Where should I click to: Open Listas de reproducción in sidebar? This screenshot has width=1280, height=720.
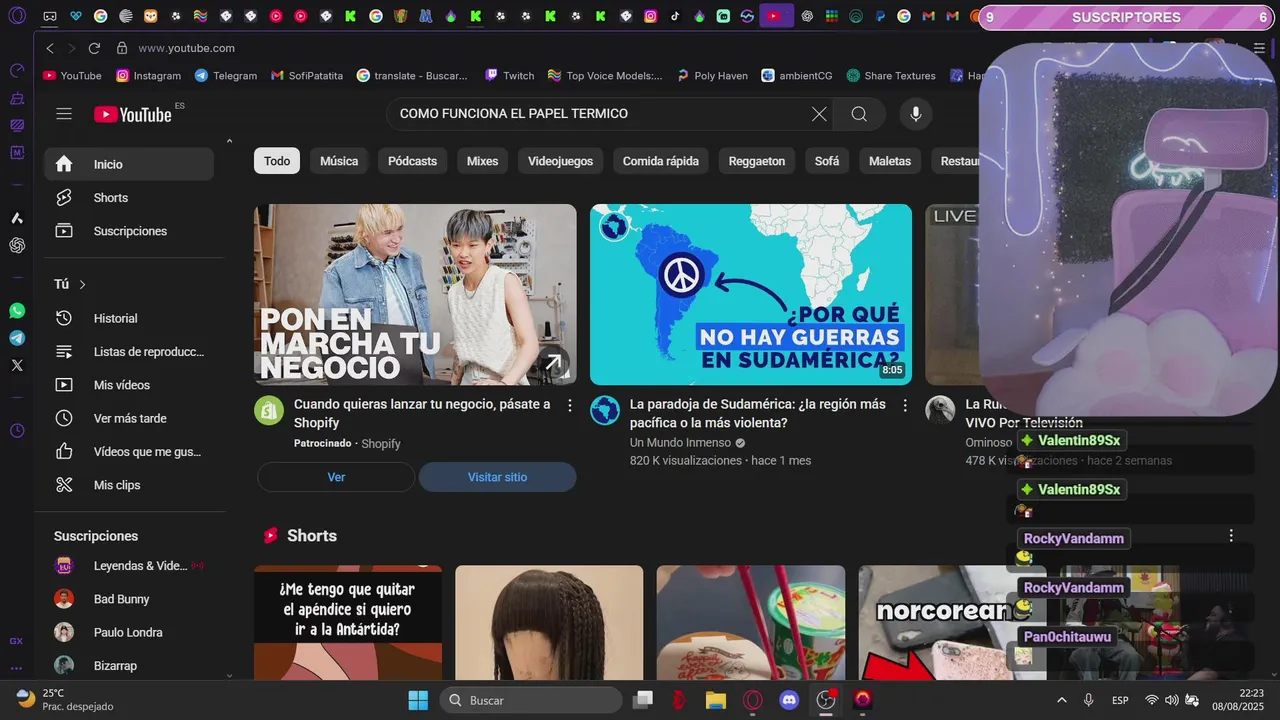[129, 352]
